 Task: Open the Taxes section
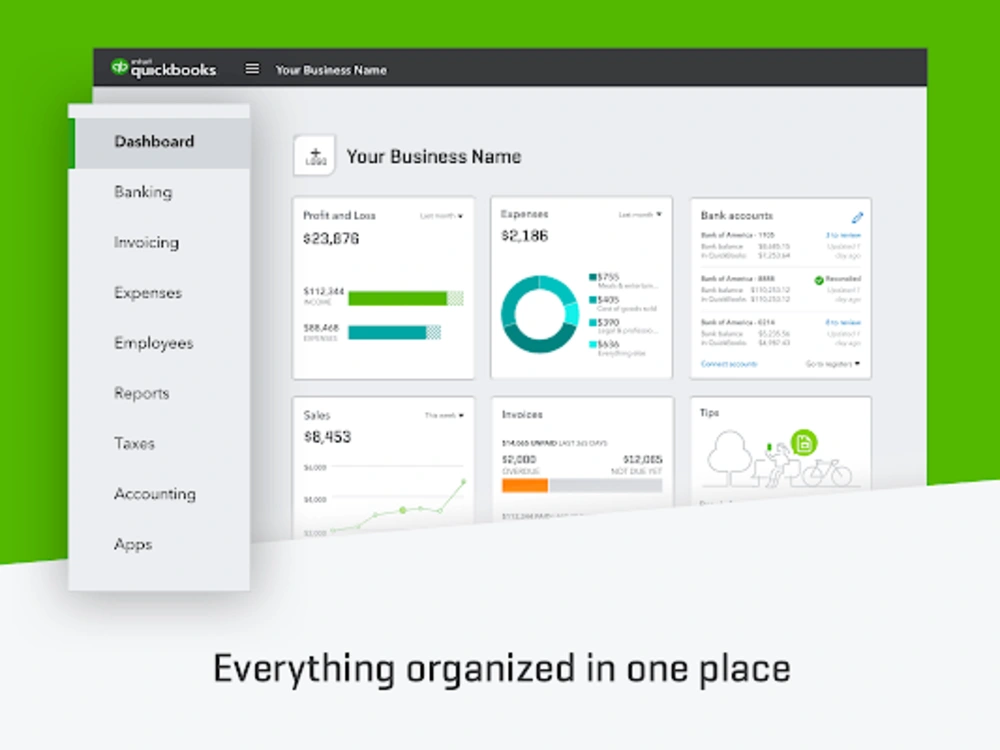pos(134,444)
